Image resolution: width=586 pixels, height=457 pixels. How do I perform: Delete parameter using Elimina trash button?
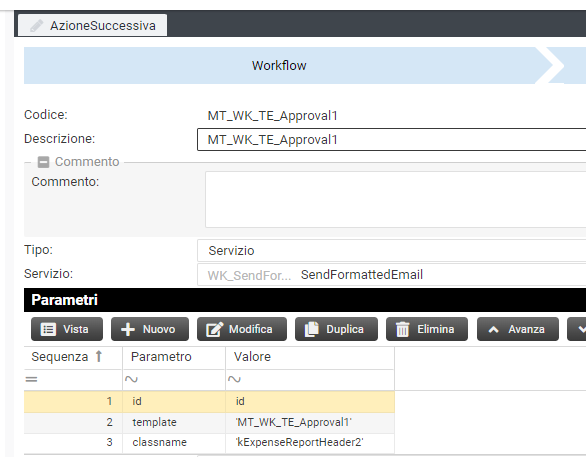coord(426,329)
